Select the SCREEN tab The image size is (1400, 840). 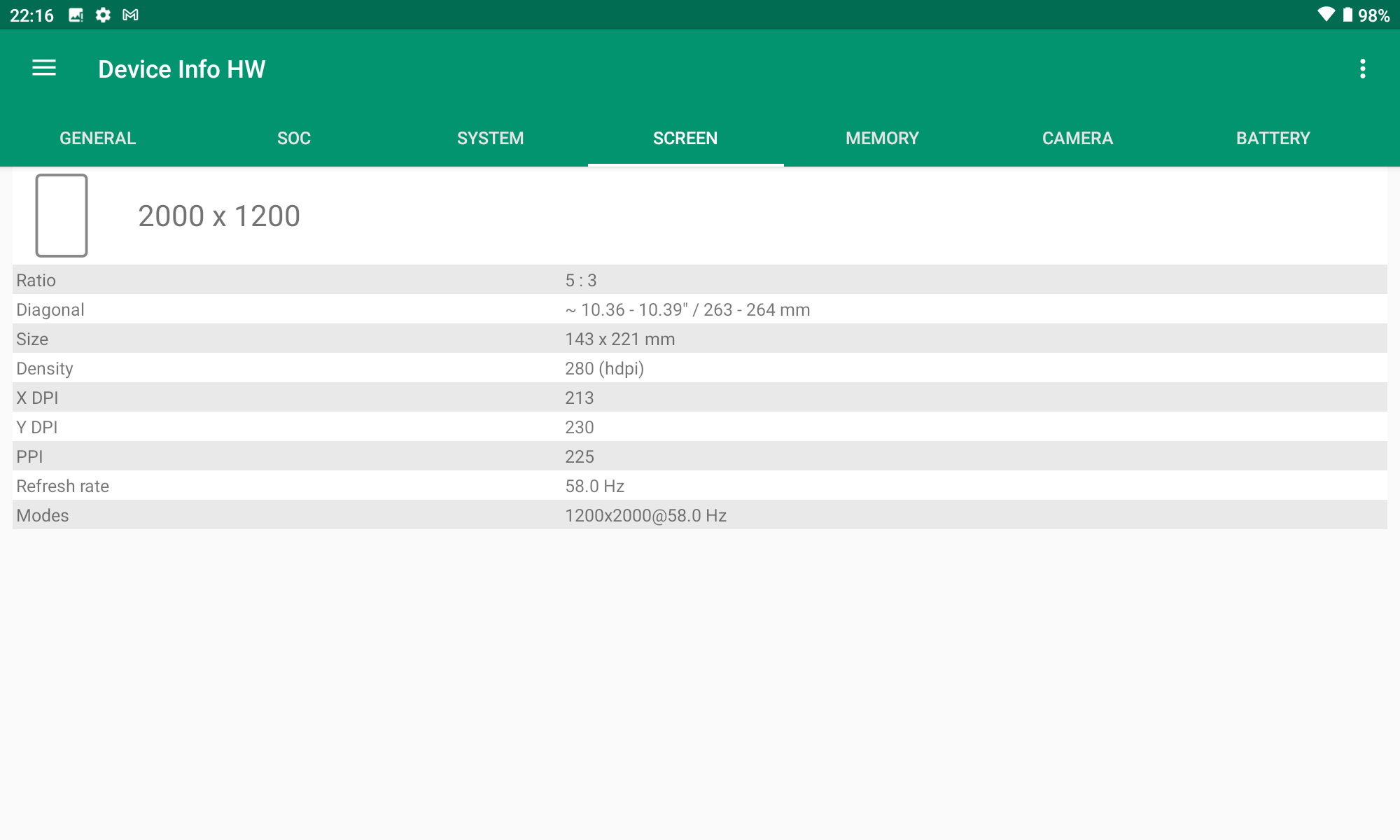(685, 138)
